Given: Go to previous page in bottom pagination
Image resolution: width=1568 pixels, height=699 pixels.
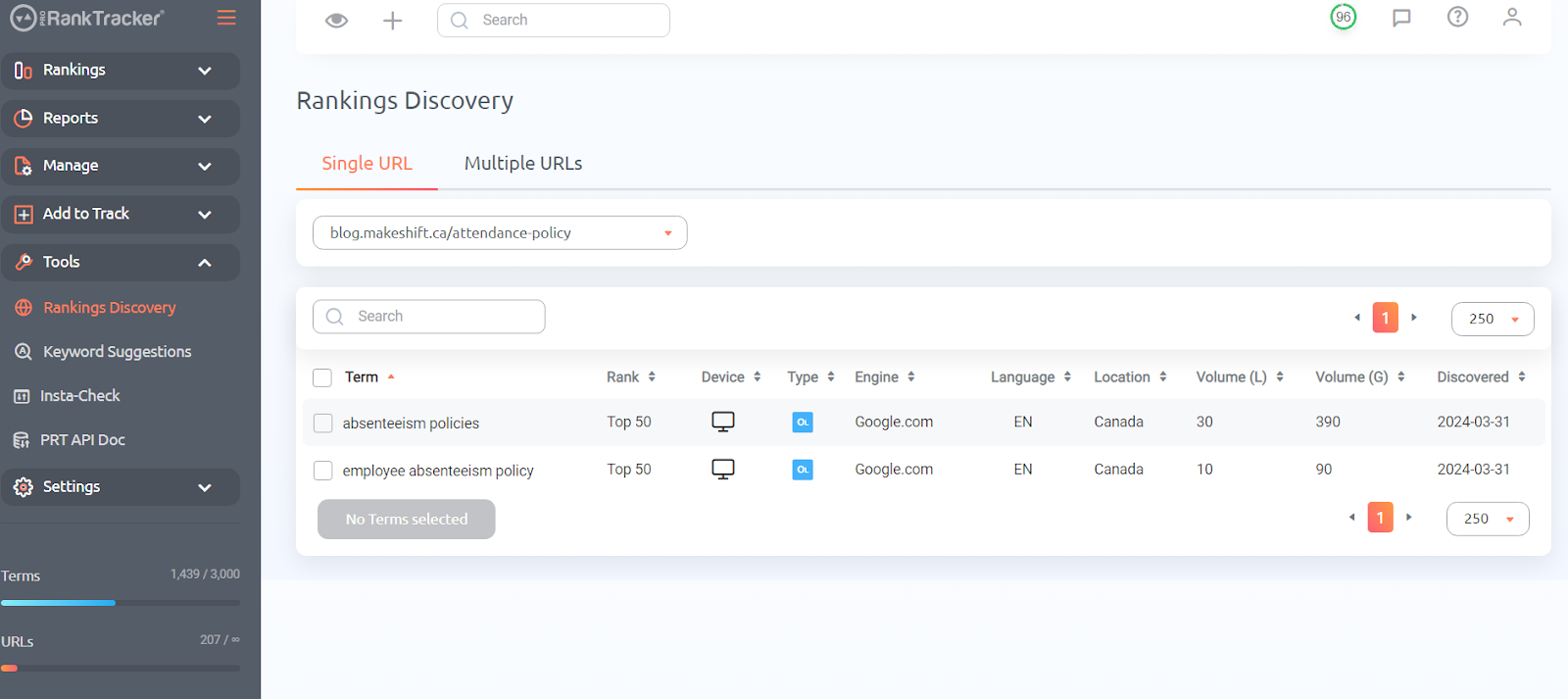Looking at the screenshot, I should [x=1352, y=518].
